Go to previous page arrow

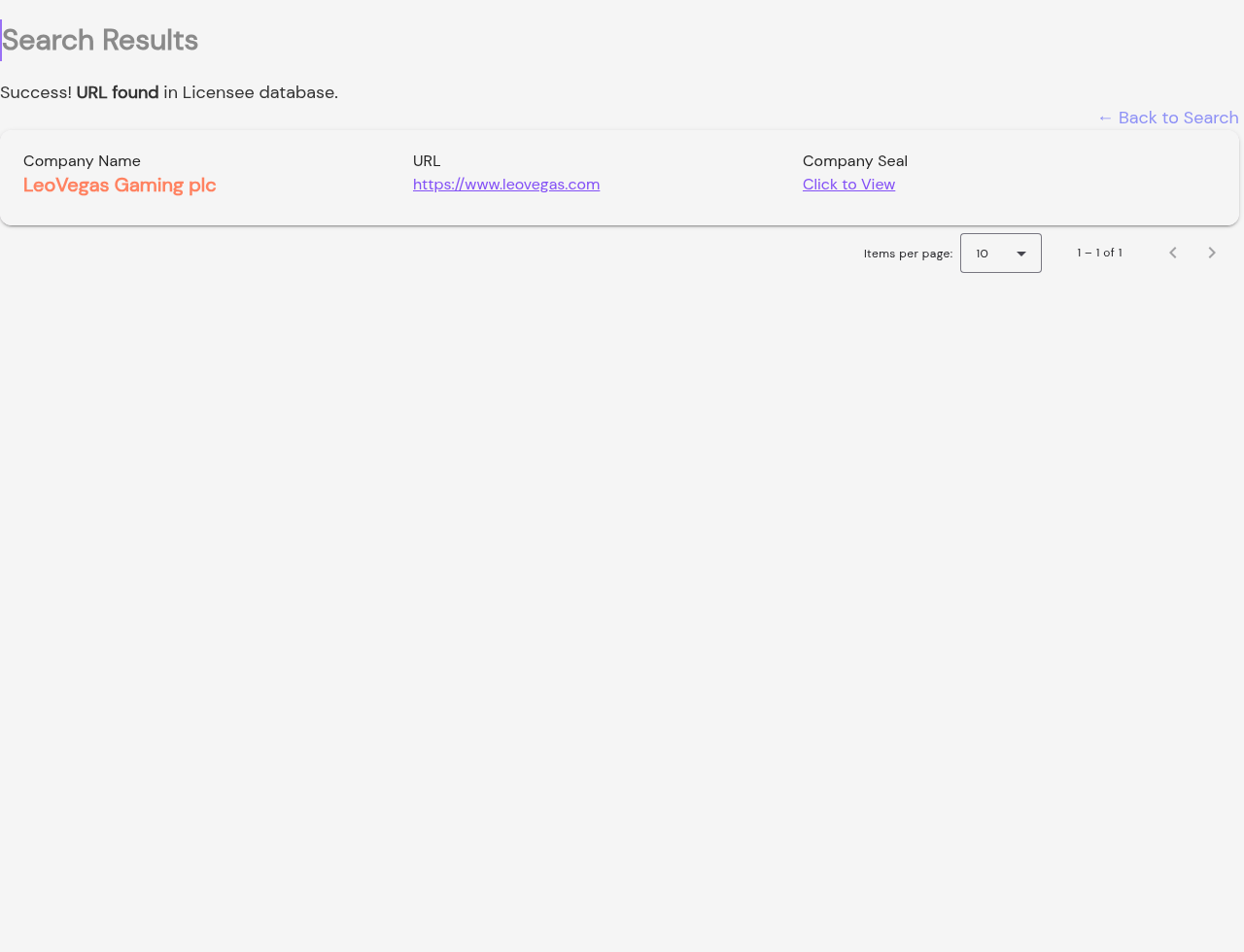coord(1173,253)
